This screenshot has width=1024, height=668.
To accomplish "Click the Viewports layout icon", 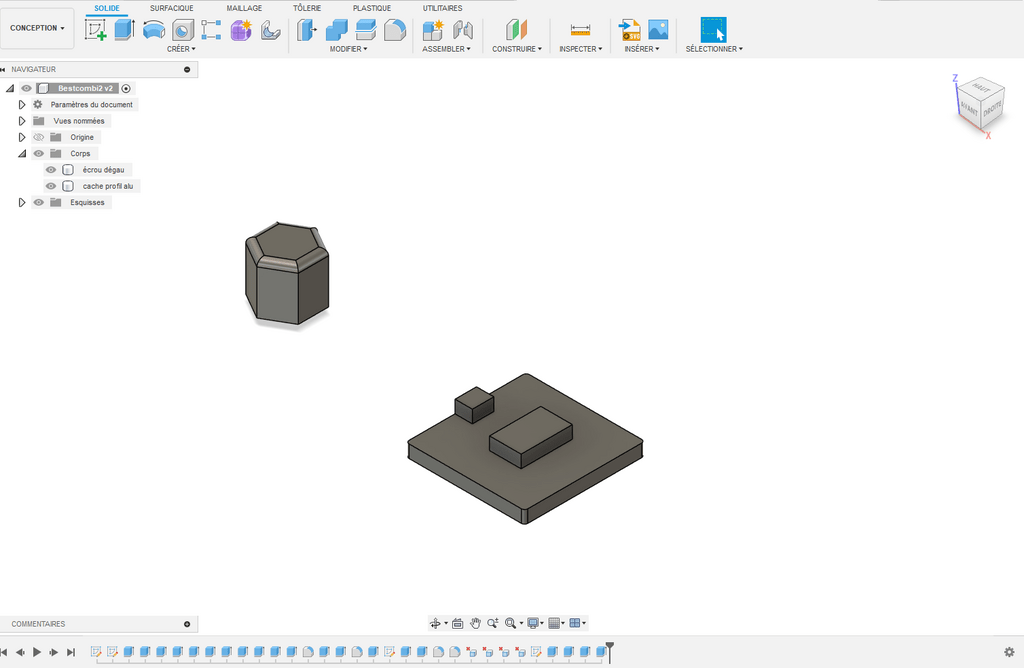I will pyautogui.click(x=575, y=624).
